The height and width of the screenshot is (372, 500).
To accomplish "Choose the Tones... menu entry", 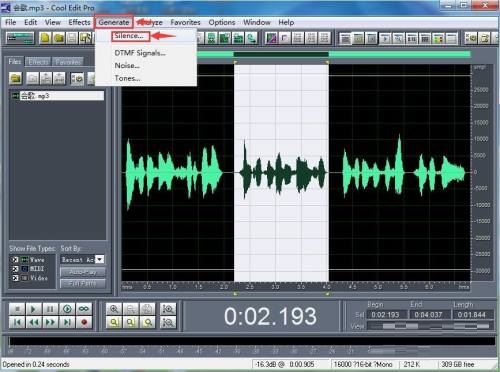I will [x=127, y=78].
